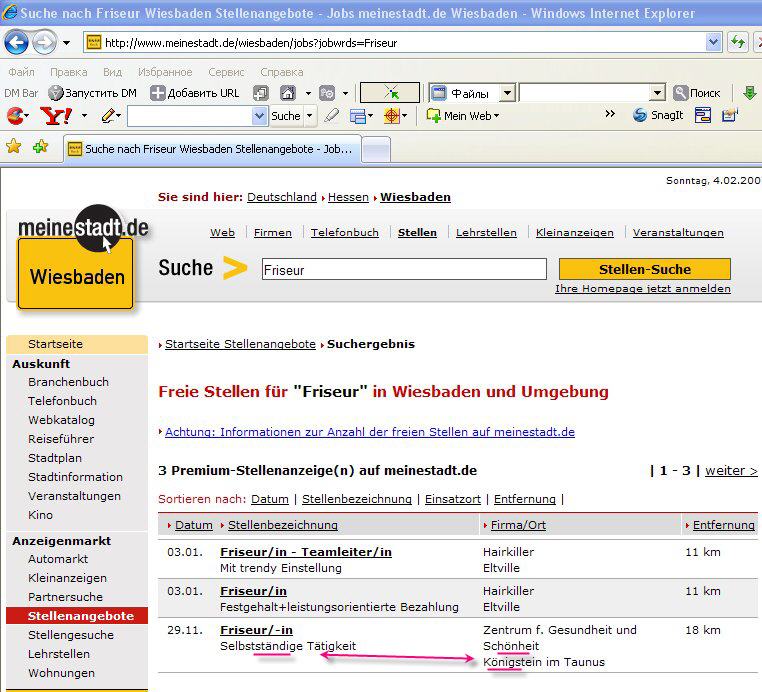The height and width of the screenshot is (692, 762).
Task: Open the Kleinanzeigen search category
Action: pyautogui.click(x=574, y=232)
